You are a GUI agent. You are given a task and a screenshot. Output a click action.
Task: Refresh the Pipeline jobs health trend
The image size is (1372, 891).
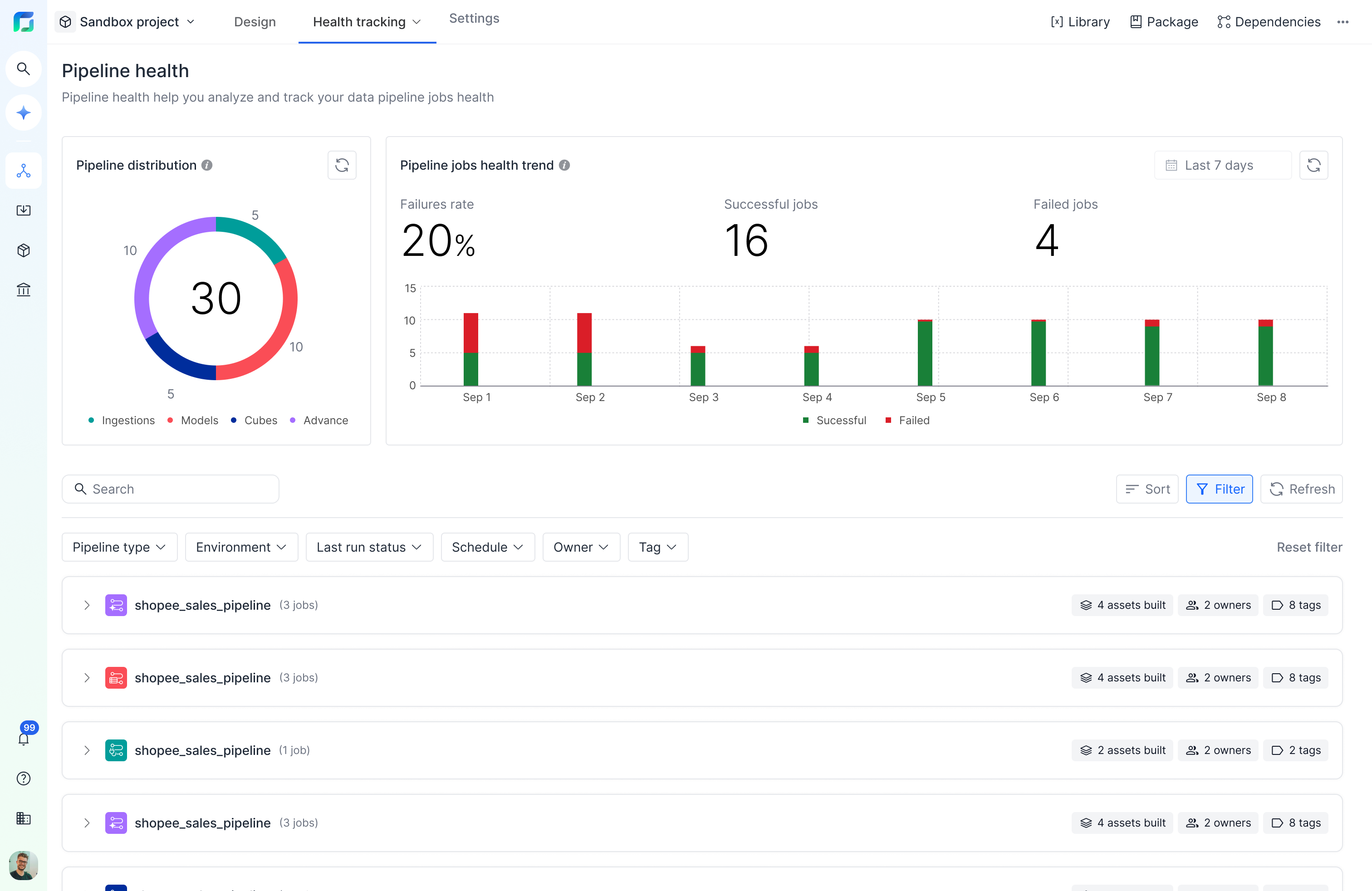click(1313, 166)
